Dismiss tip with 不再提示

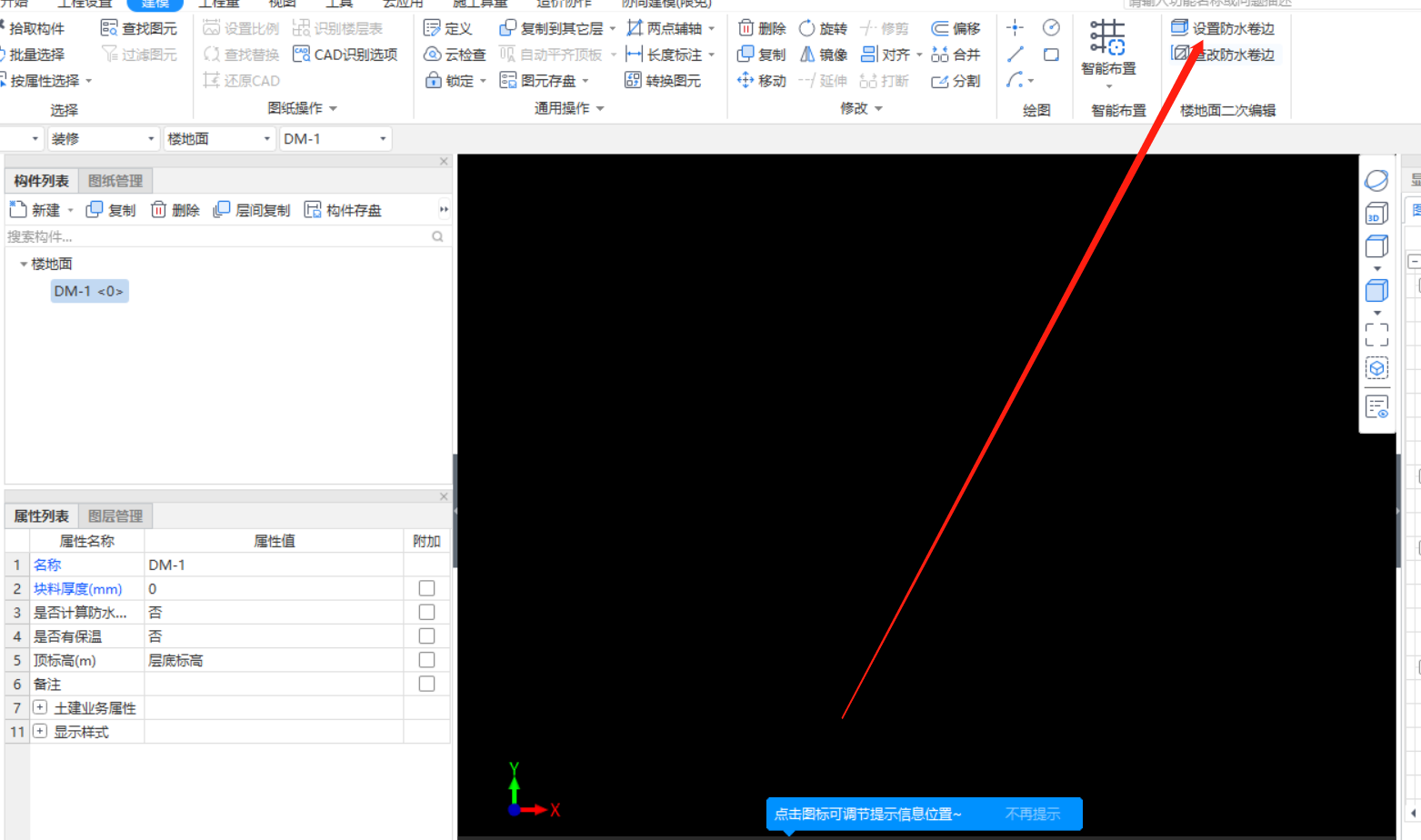point(1033,814)
